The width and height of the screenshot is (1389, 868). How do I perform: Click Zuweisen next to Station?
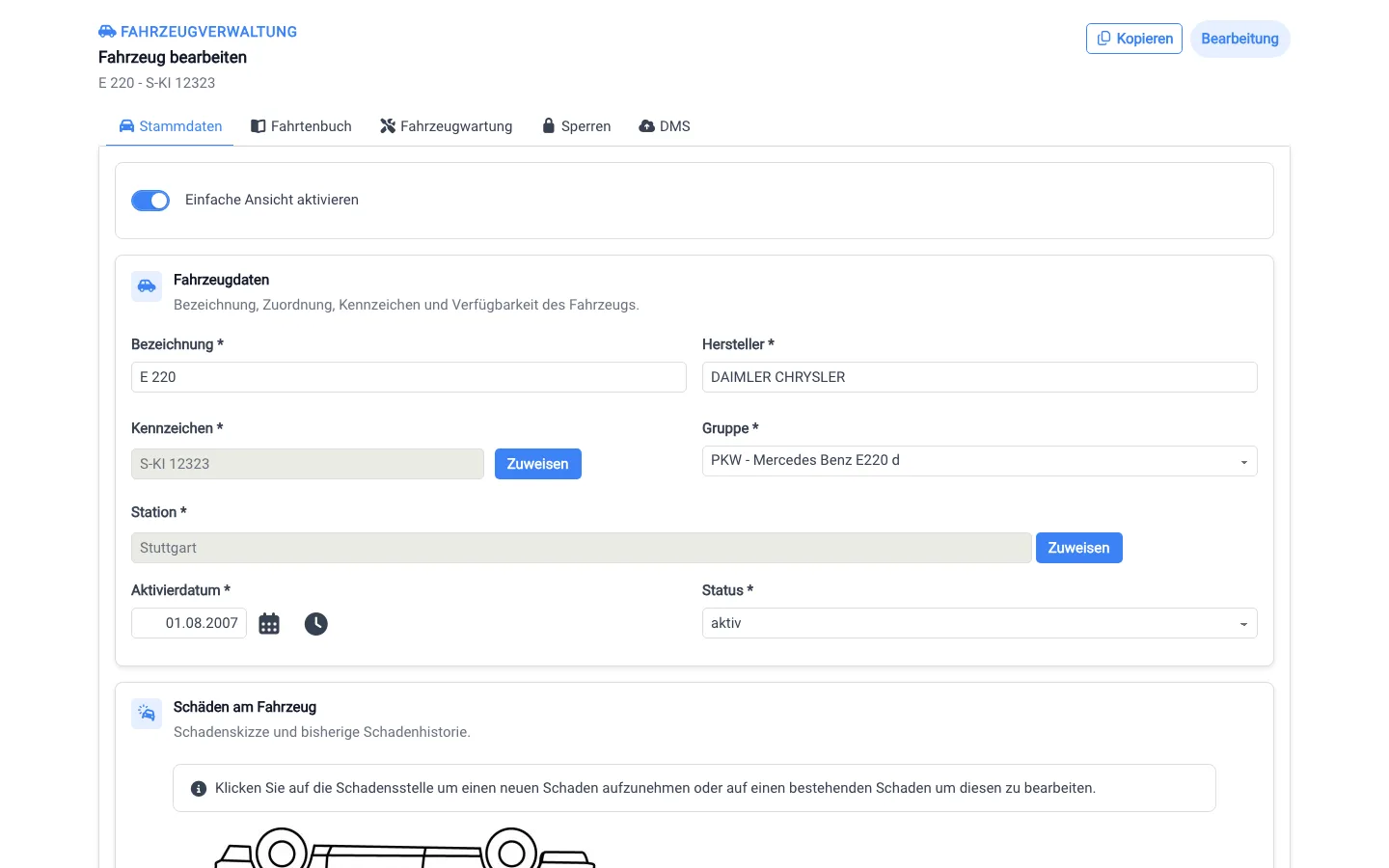[x=1079, y=548]
